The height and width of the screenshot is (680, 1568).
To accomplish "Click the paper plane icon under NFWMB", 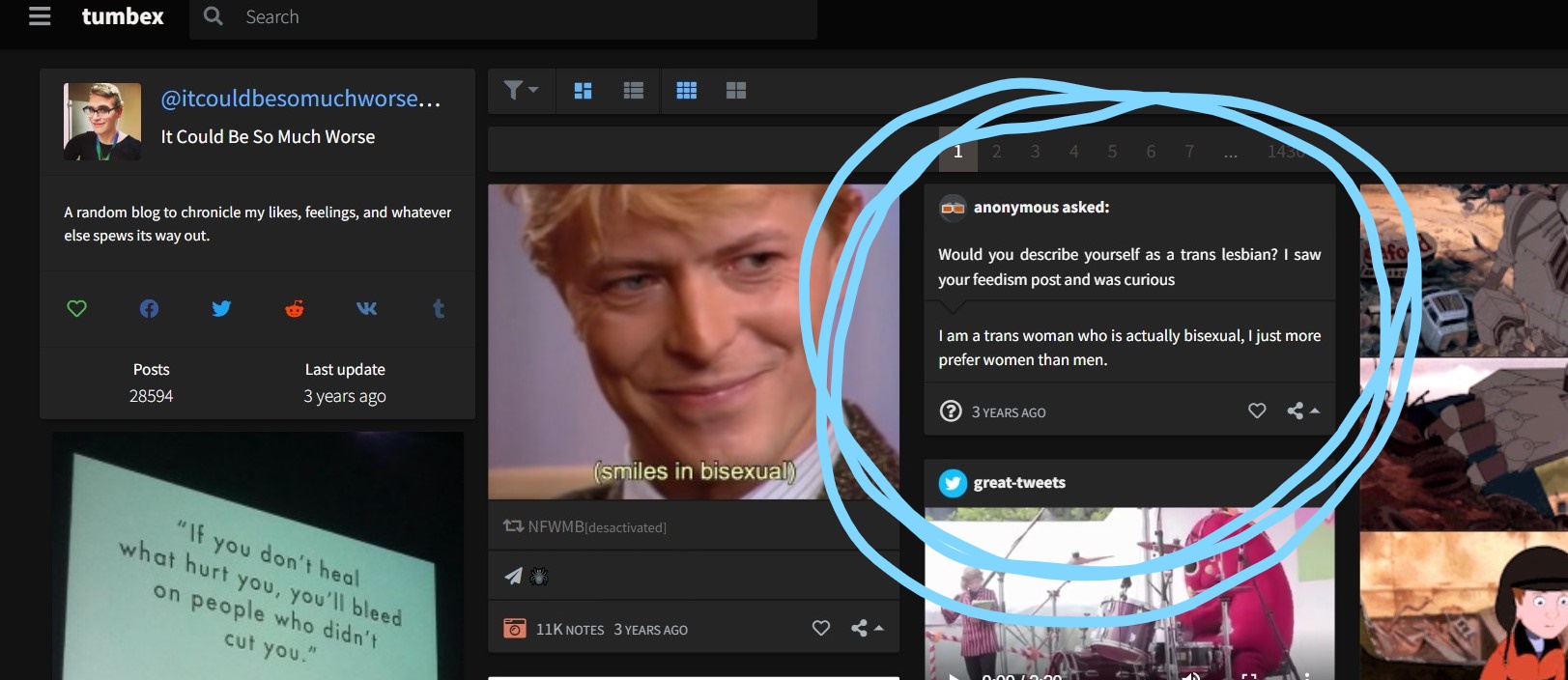I will pyautogui.click(x=513, y=577).
